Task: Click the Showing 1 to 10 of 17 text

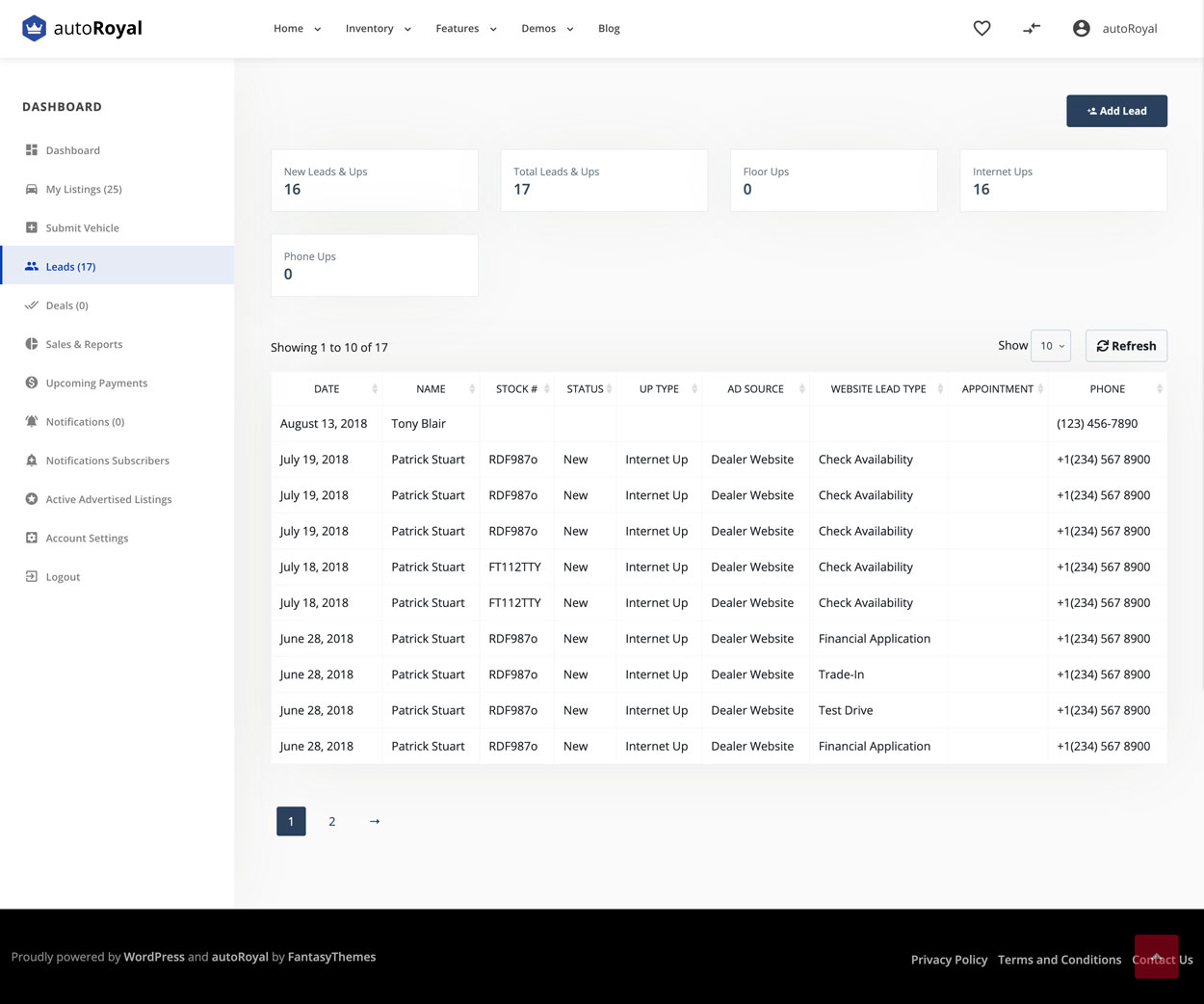Action: coord(329,347)
